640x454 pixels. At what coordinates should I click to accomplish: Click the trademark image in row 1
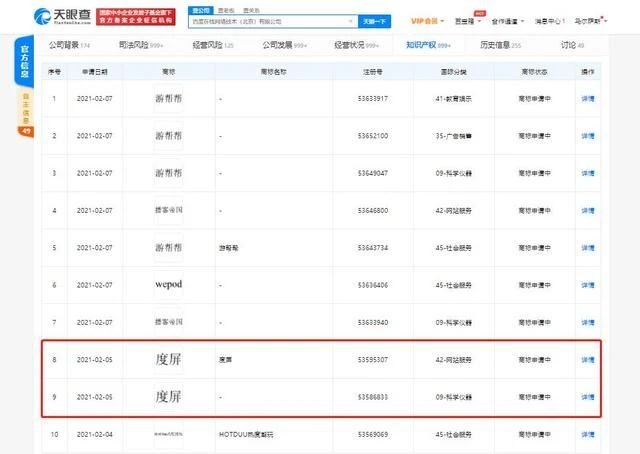coord(169,98)
